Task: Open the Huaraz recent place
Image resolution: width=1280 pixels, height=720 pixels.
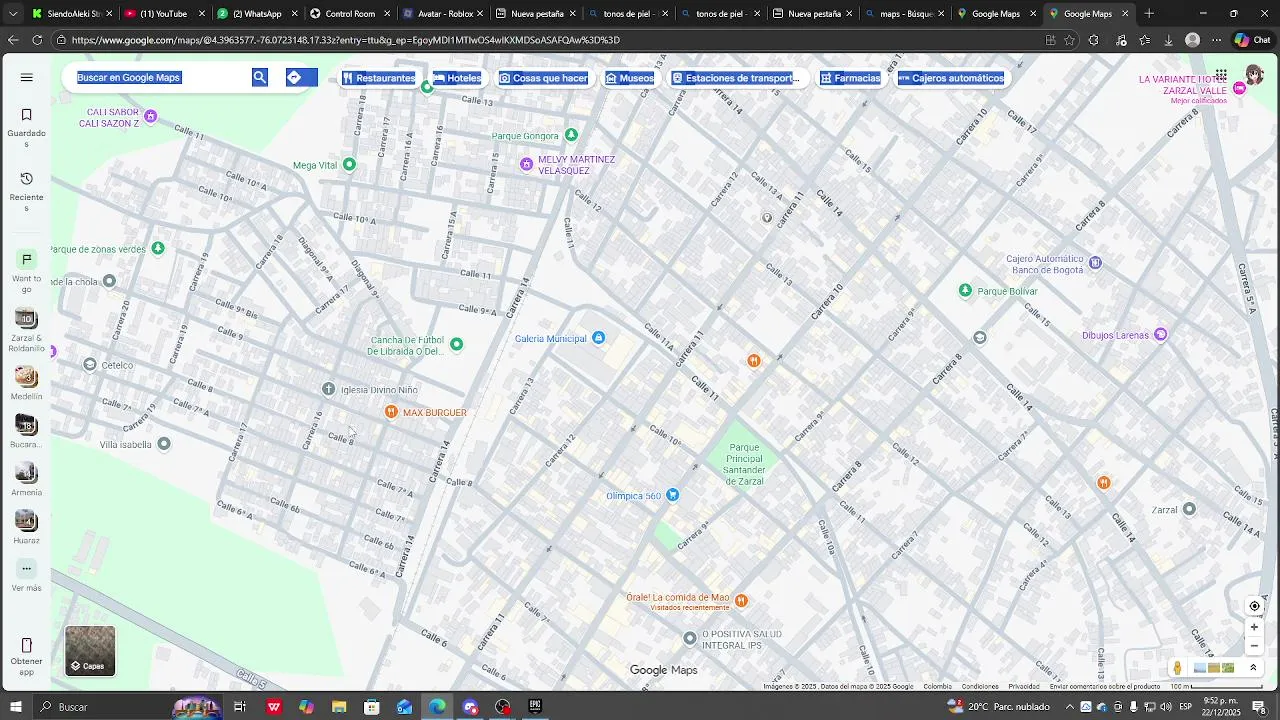Action: pyautogui.click(x=27, y=527)
